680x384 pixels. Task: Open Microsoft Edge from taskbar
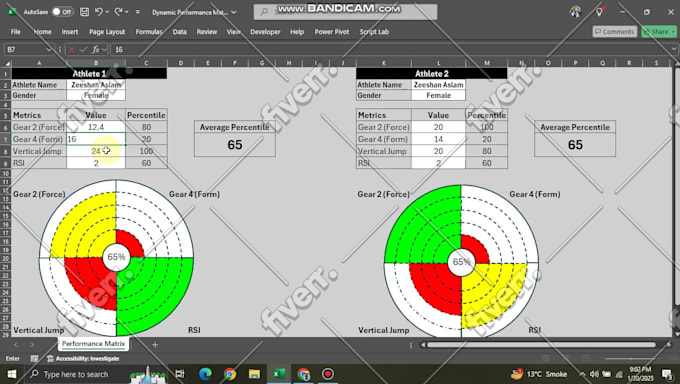click(x=205, y=374)
